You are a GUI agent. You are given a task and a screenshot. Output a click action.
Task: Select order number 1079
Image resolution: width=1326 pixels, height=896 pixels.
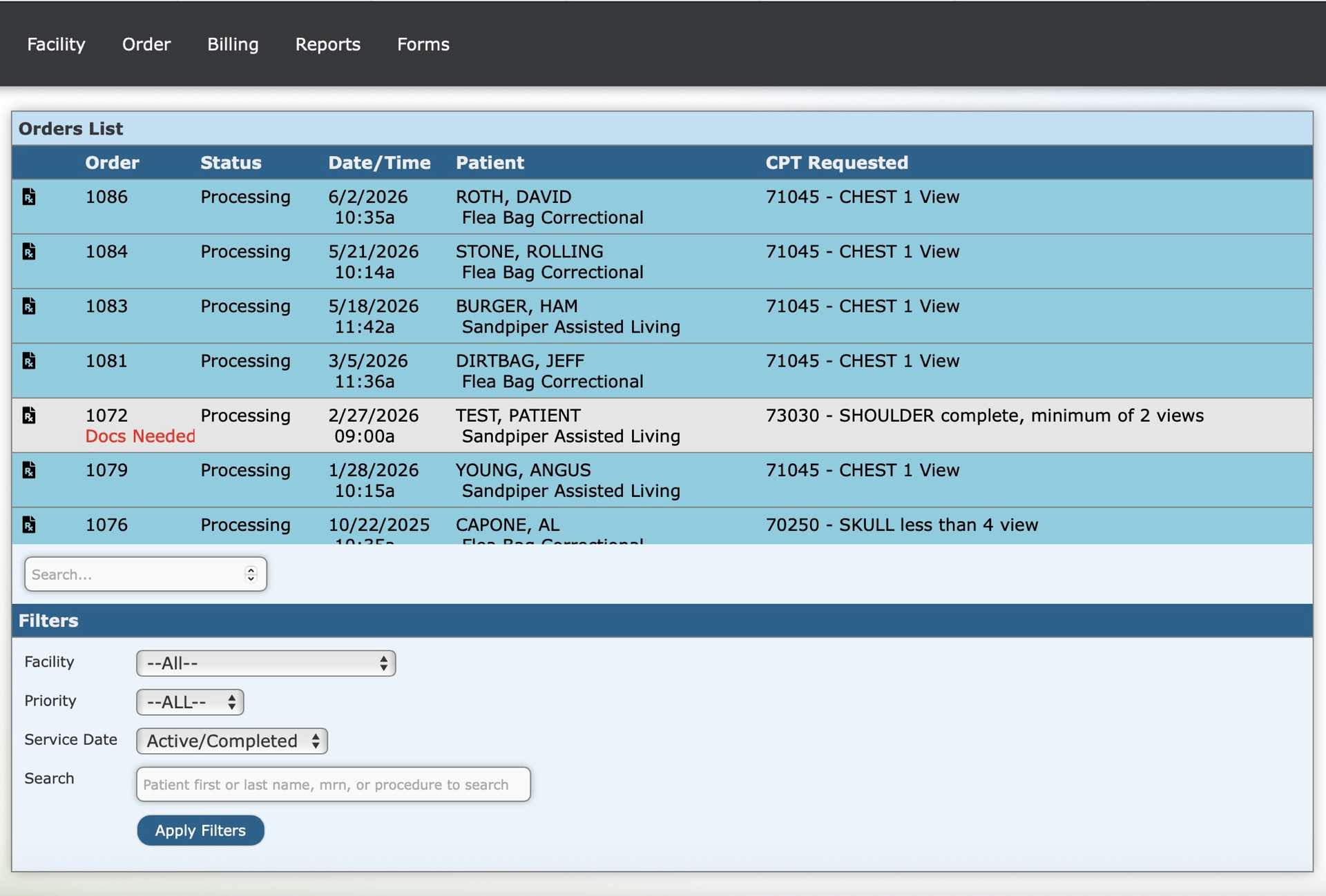tap(106, 470)
